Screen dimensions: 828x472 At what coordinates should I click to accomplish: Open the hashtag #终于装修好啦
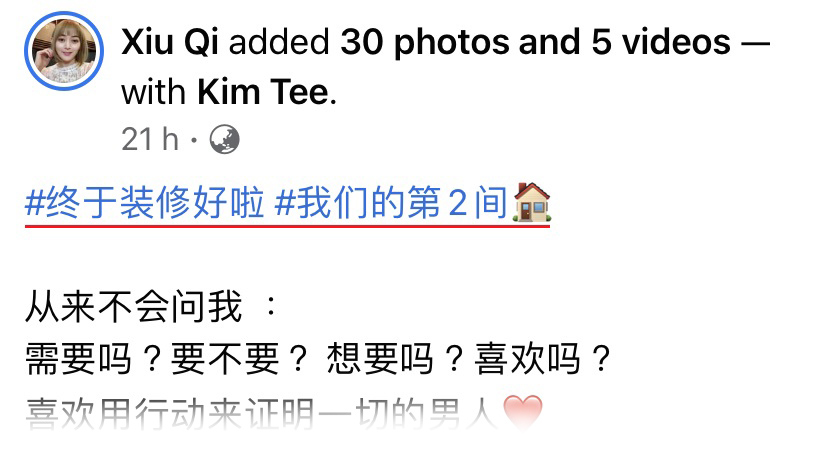(145, 203)
